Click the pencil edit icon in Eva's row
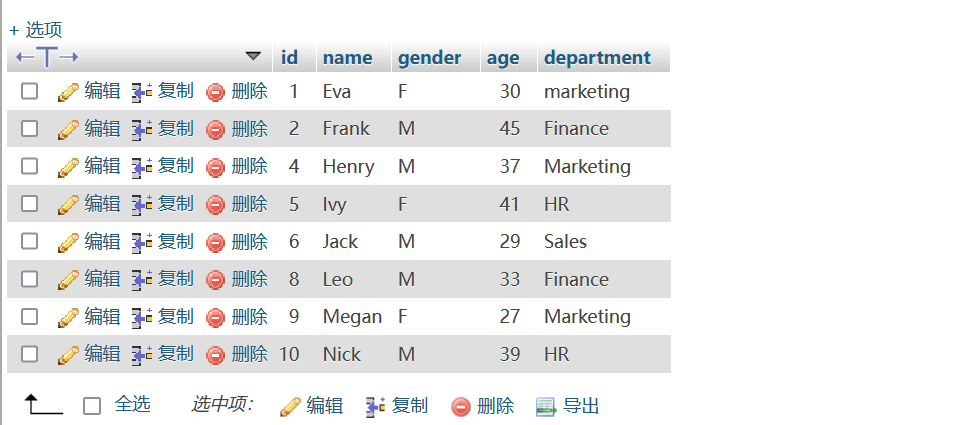953x425 pixels. [68, 92]
